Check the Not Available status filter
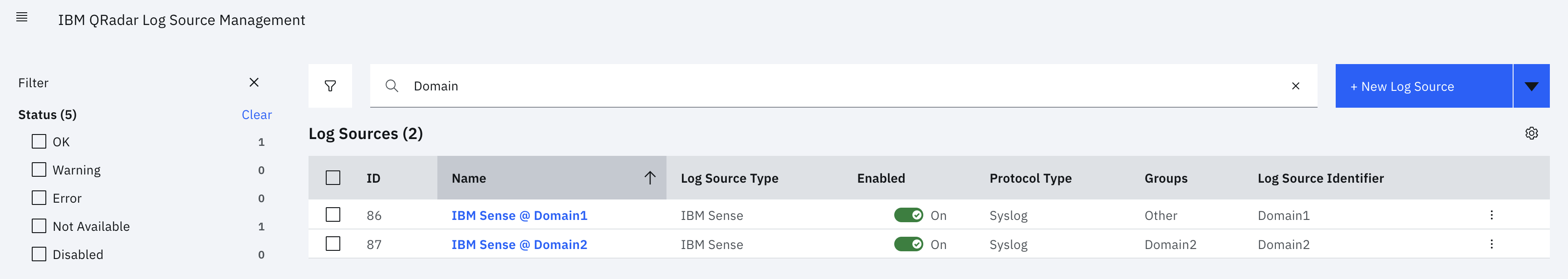The height and width of the screenshot is (279, 1568). 39,226
